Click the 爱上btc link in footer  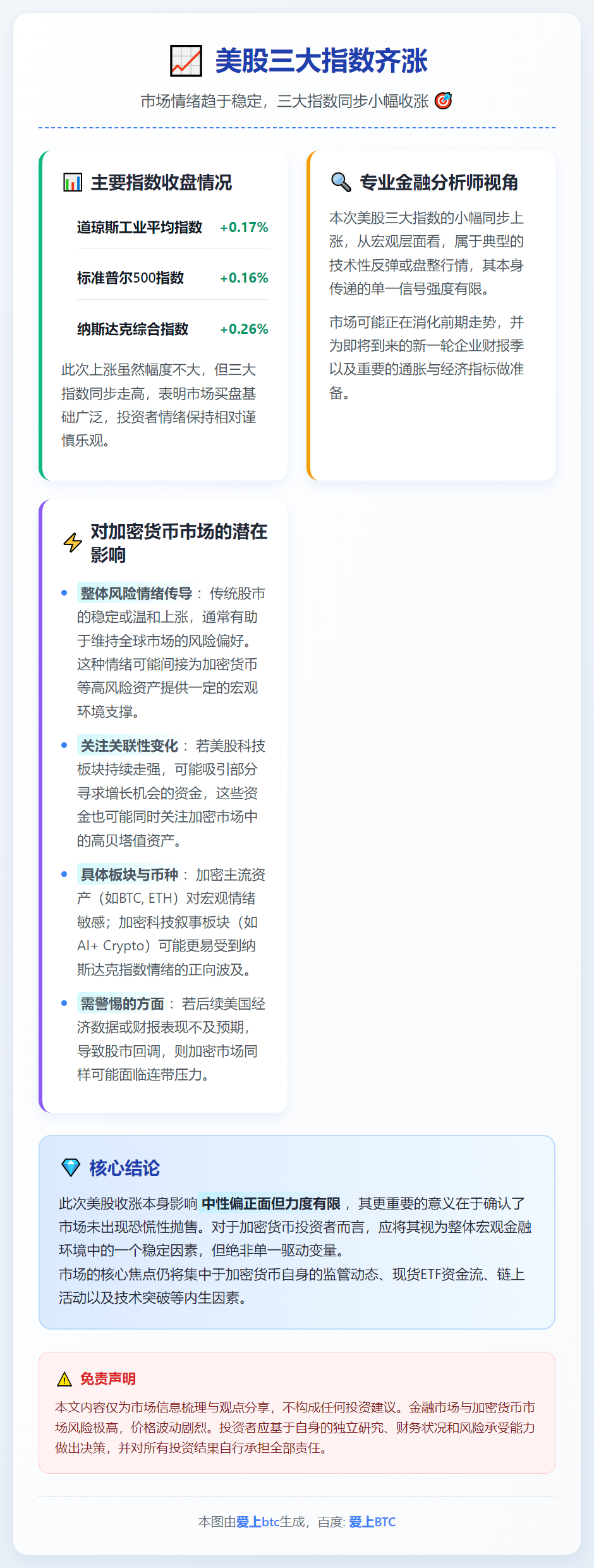point(258,1522)
